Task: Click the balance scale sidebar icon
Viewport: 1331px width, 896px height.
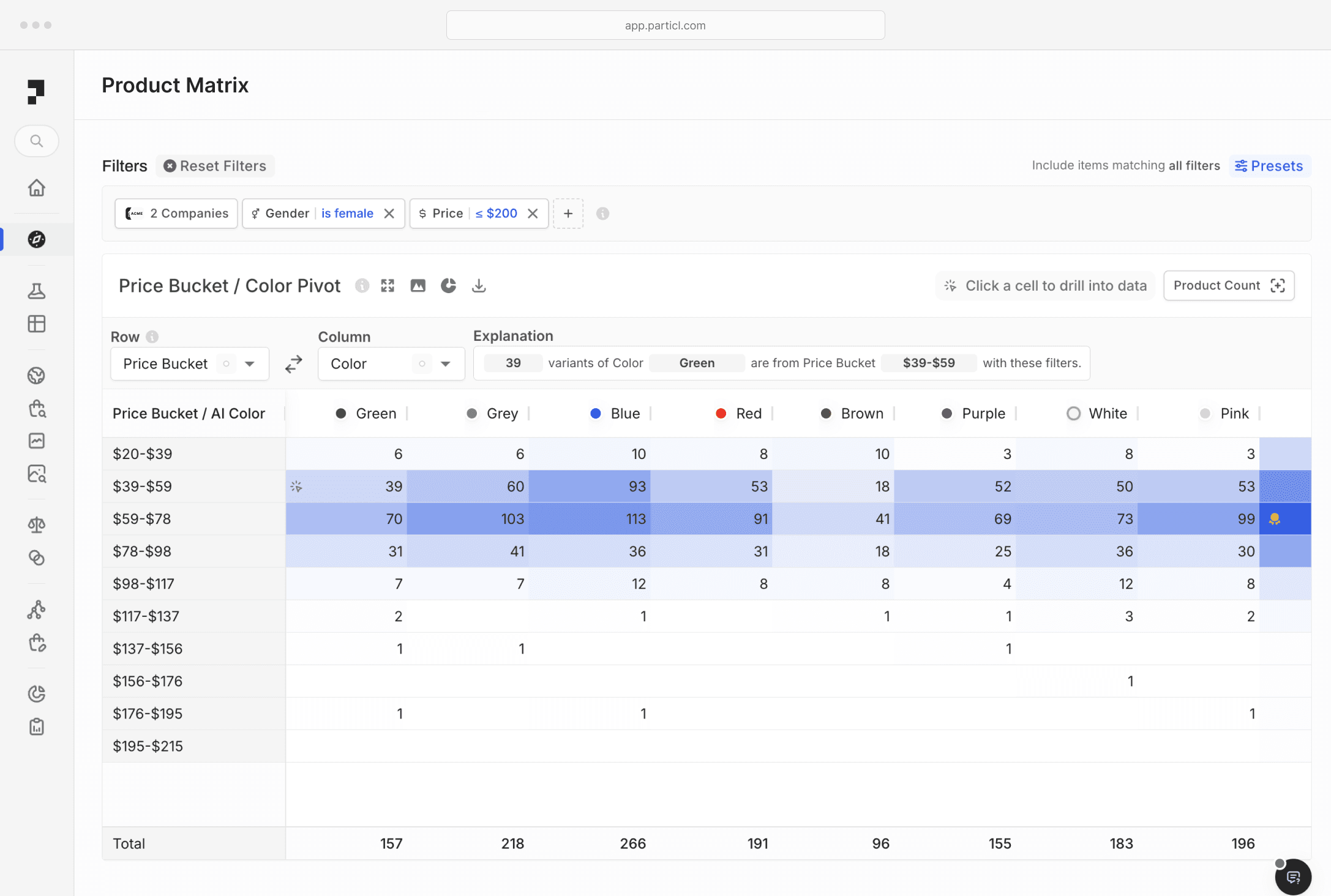Action: point(37,525)
